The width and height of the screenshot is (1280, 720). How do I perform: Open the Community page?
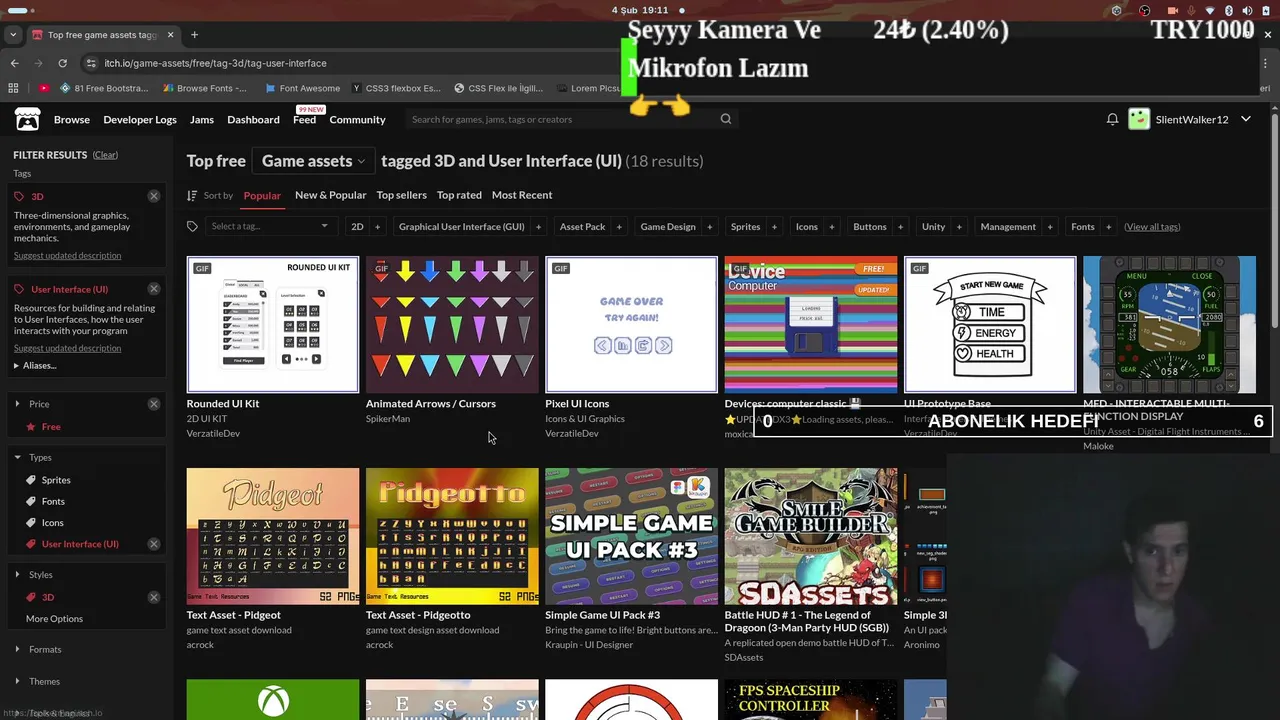pos(357,120)
